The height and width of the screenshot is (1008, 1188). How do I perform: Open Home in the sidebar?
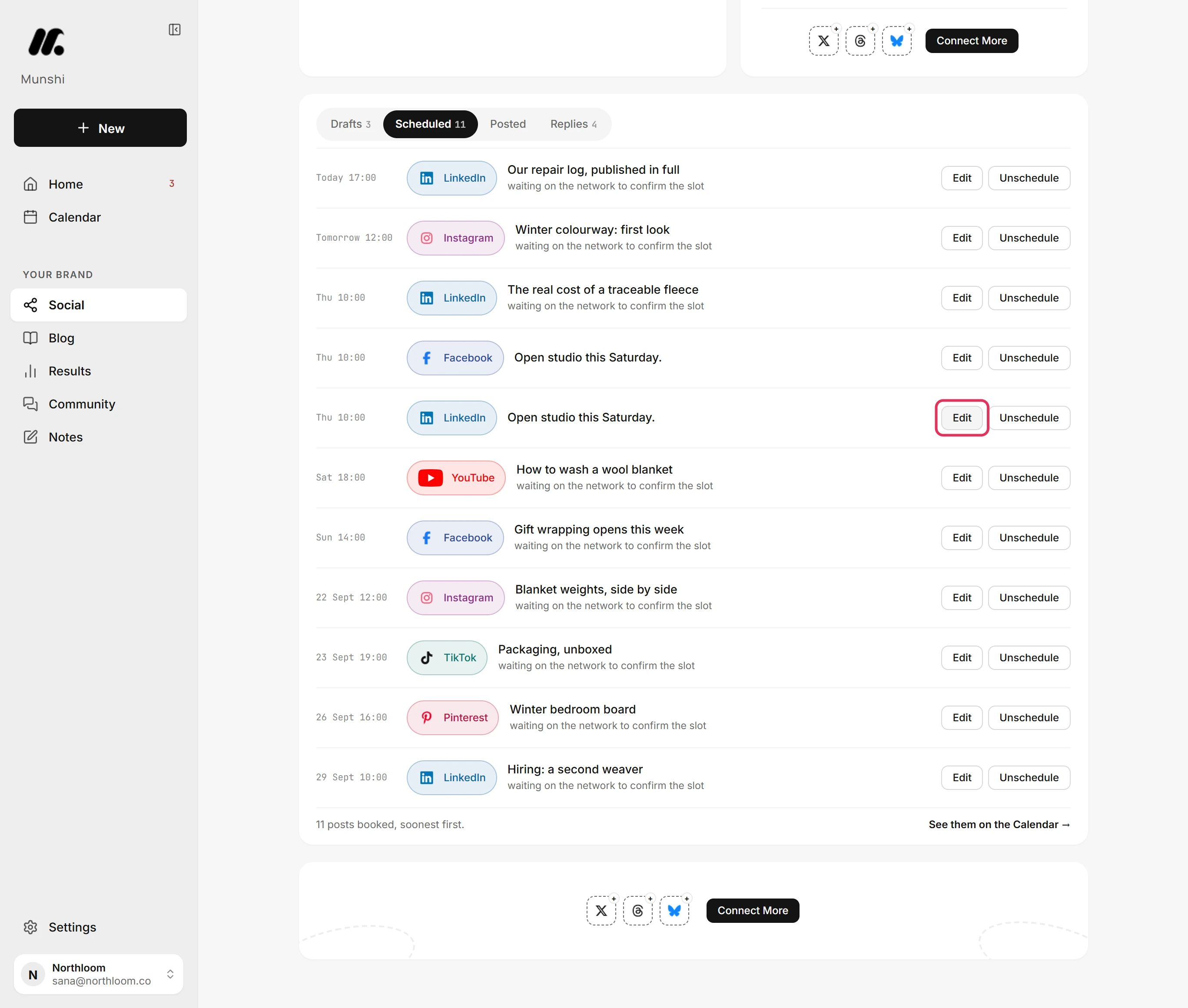click(98, 184)
